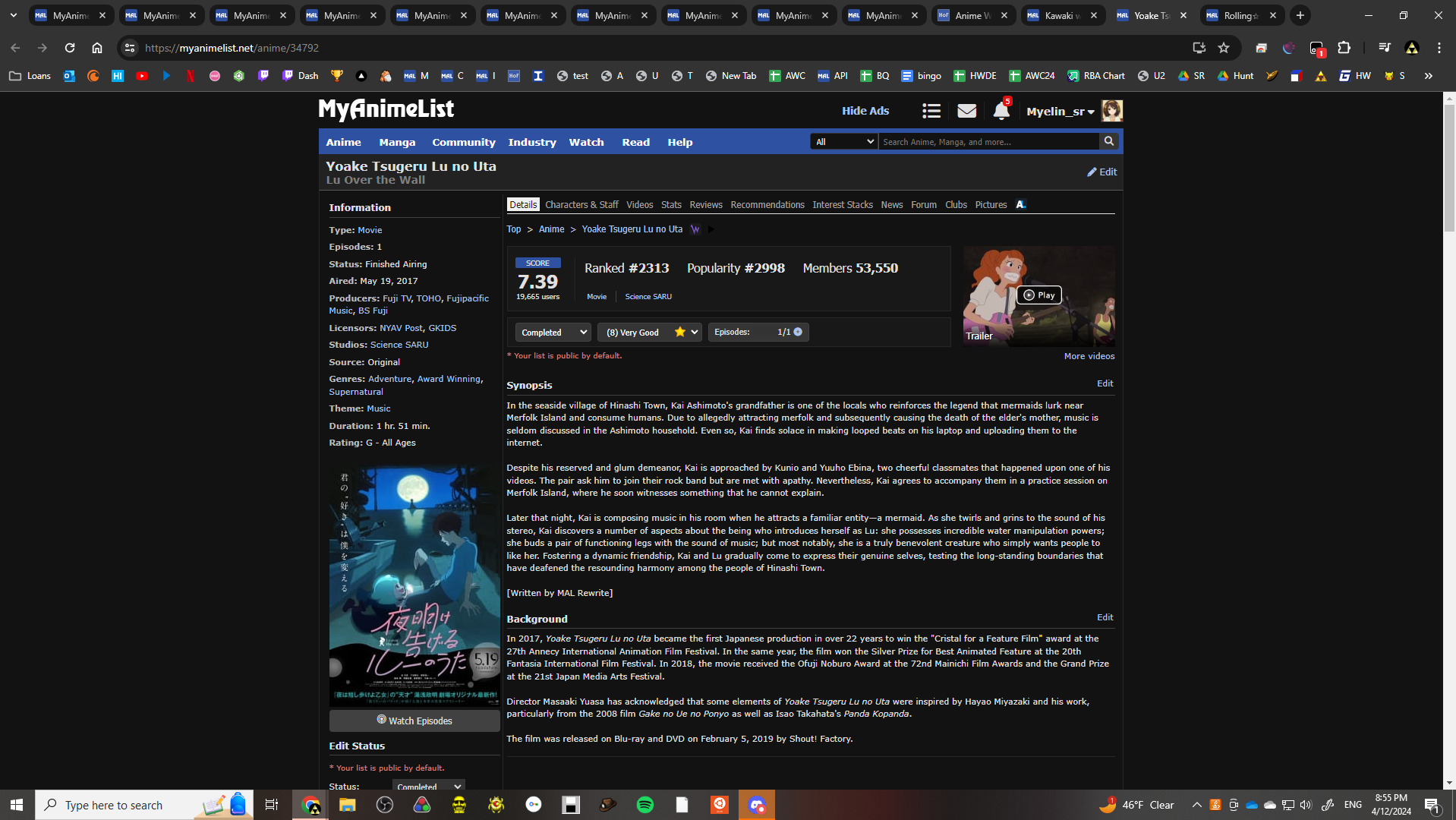Open the Manga menu
This screenshot has width=1456, height=820.
[397, 142]
